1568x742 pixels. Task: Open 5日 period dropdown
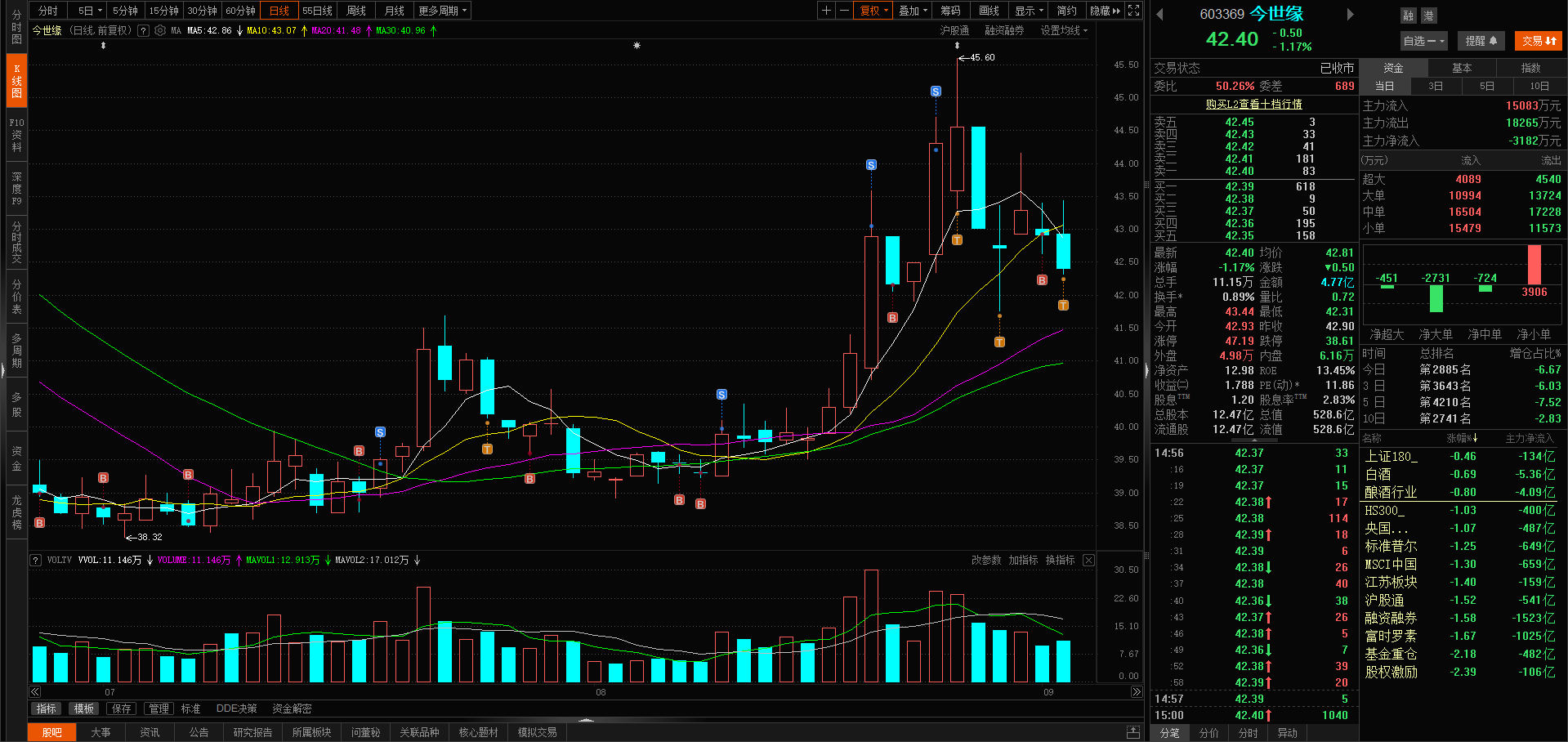click(89, 11)
